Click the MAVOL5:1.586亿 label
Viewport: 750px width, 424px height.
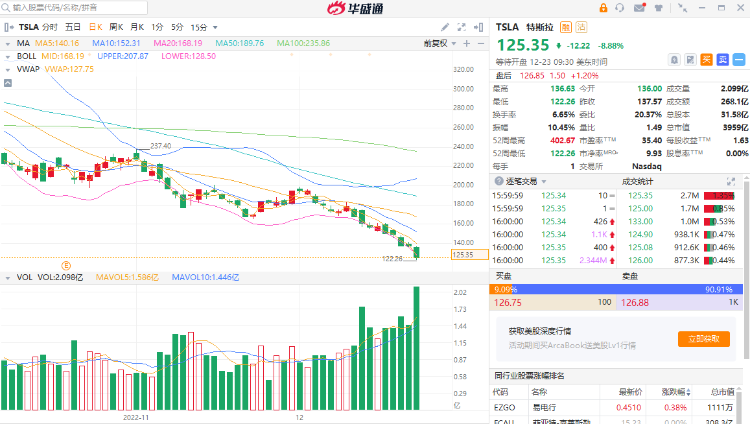coord(127,277)
